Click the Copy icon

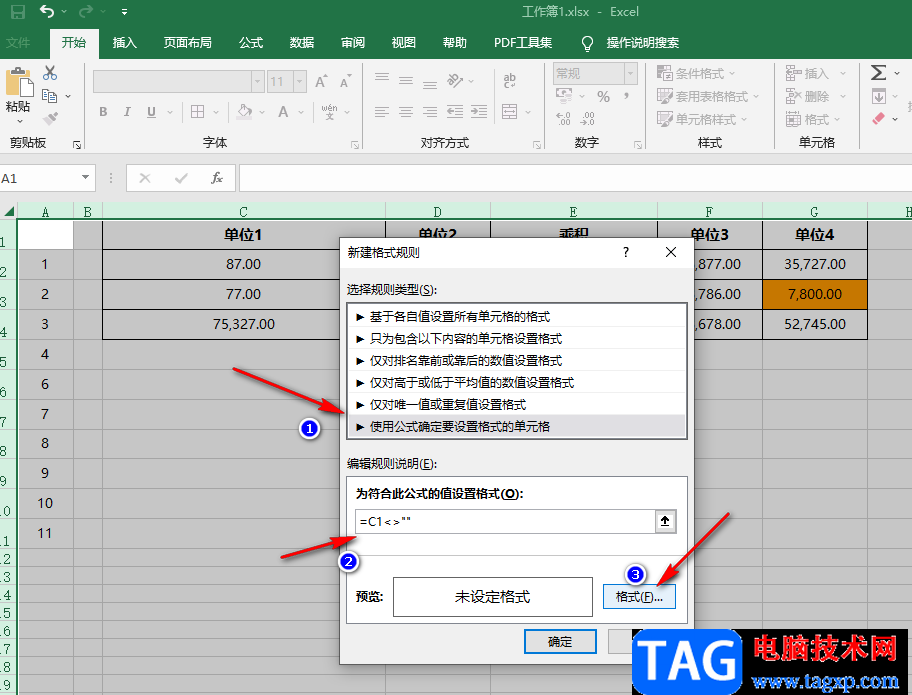pyautogui.click(x=50, y=96)
